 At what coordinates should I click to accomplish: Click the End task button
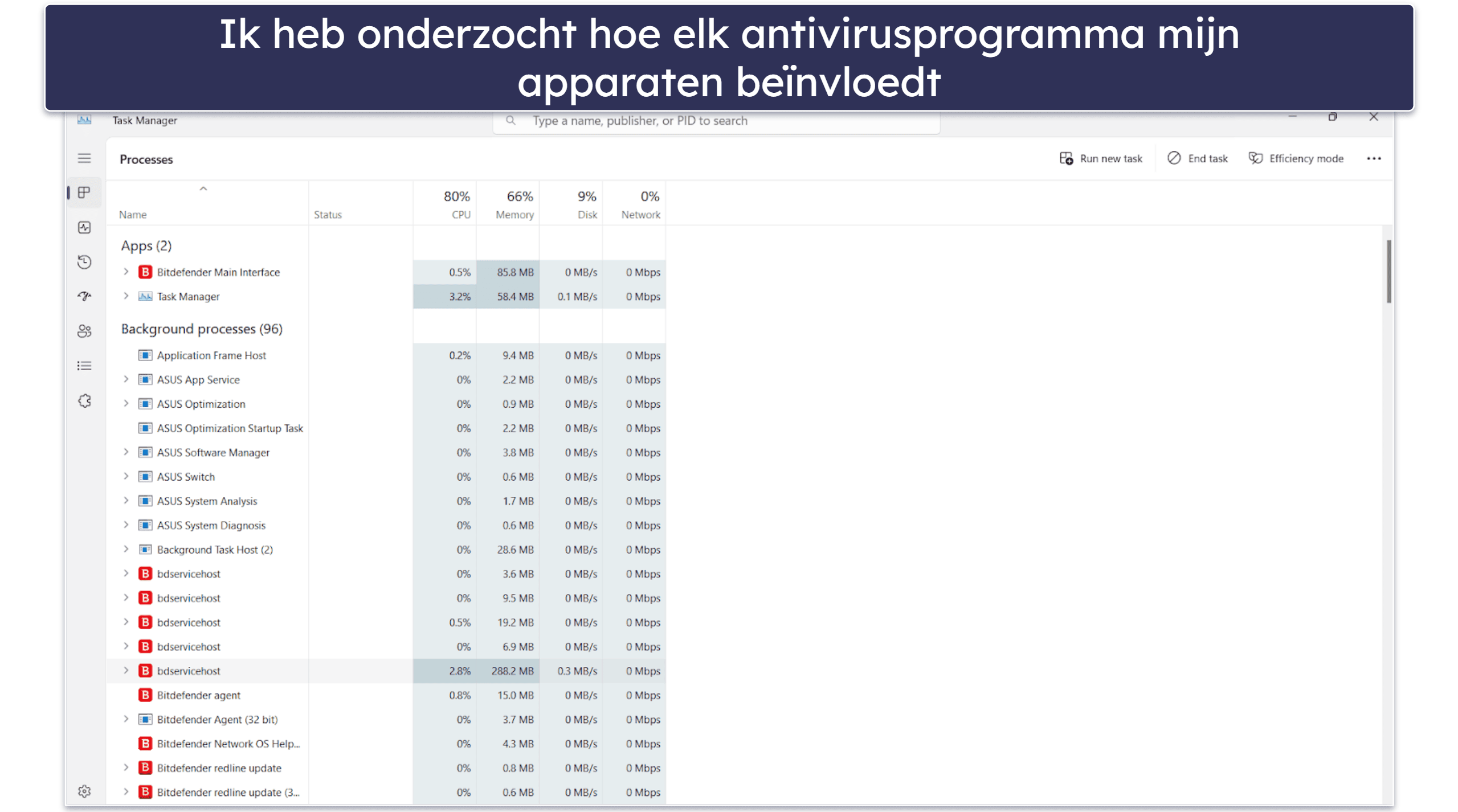[1197, 158]
